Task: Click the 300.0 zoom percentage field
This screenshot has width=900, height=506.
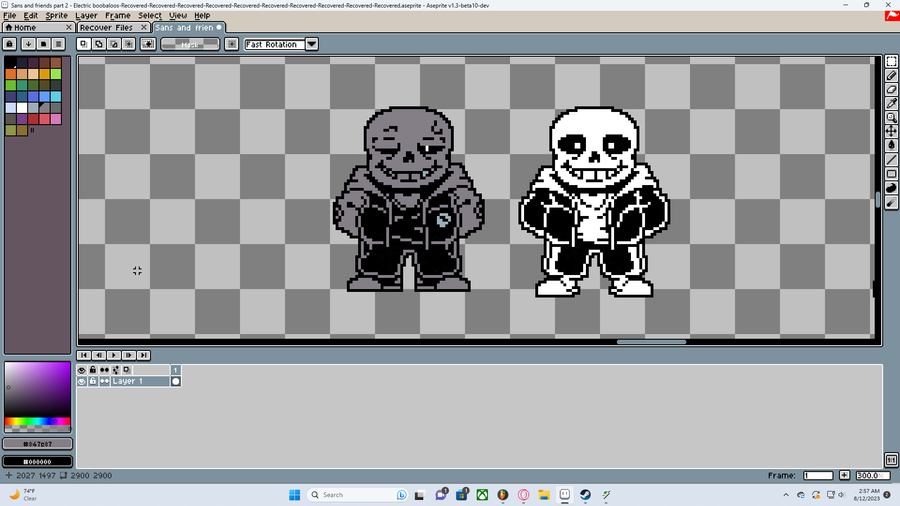Action: (872, 475)
